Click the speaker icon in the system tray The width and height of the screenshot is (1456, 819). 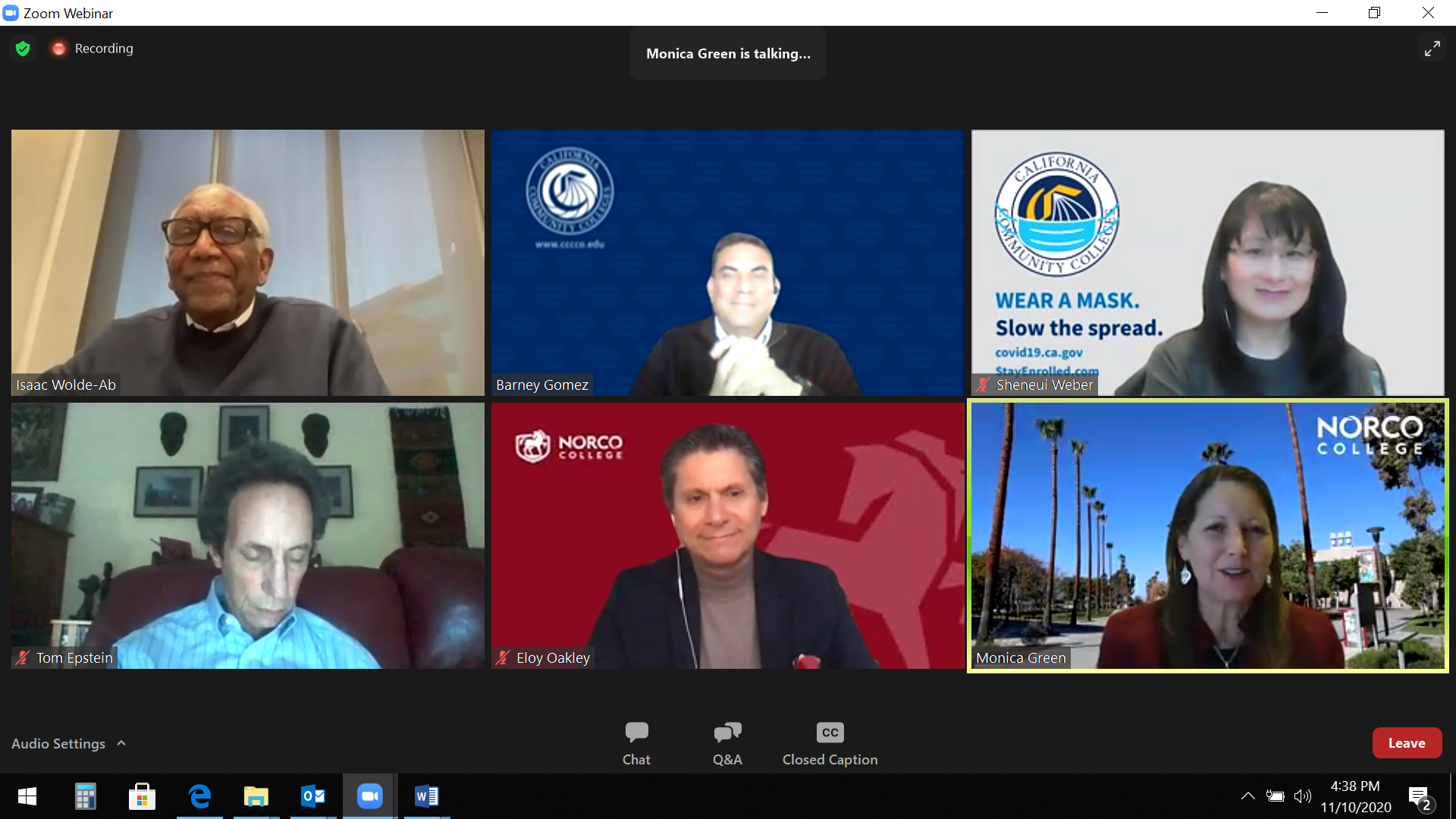coord(1304,795)
